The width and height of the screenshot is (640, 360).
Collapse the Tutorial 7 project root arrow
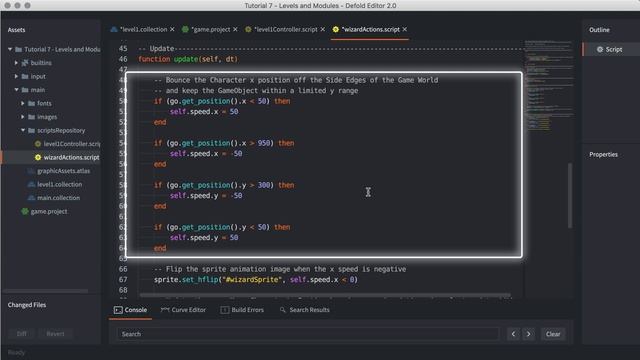[x=10, y=49]
